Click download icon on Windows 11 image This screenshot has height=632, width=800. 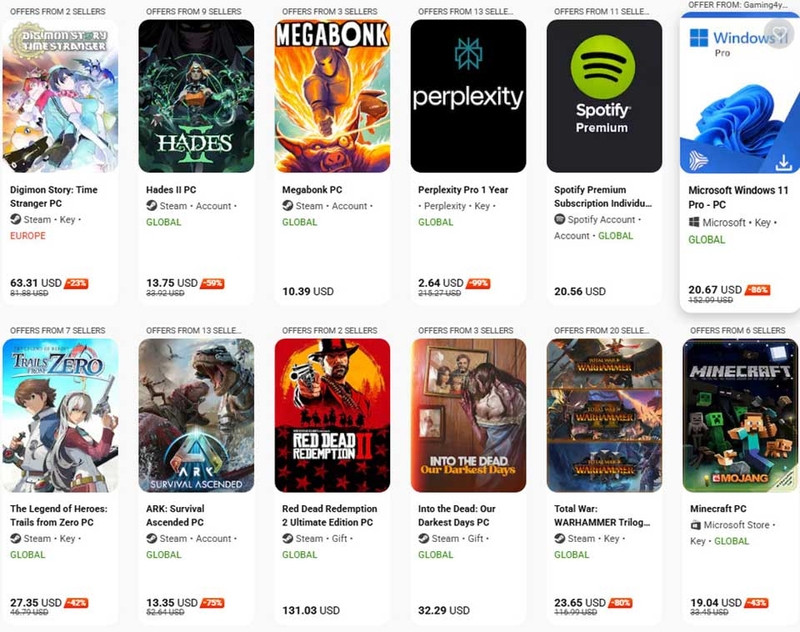pos(783,161)
